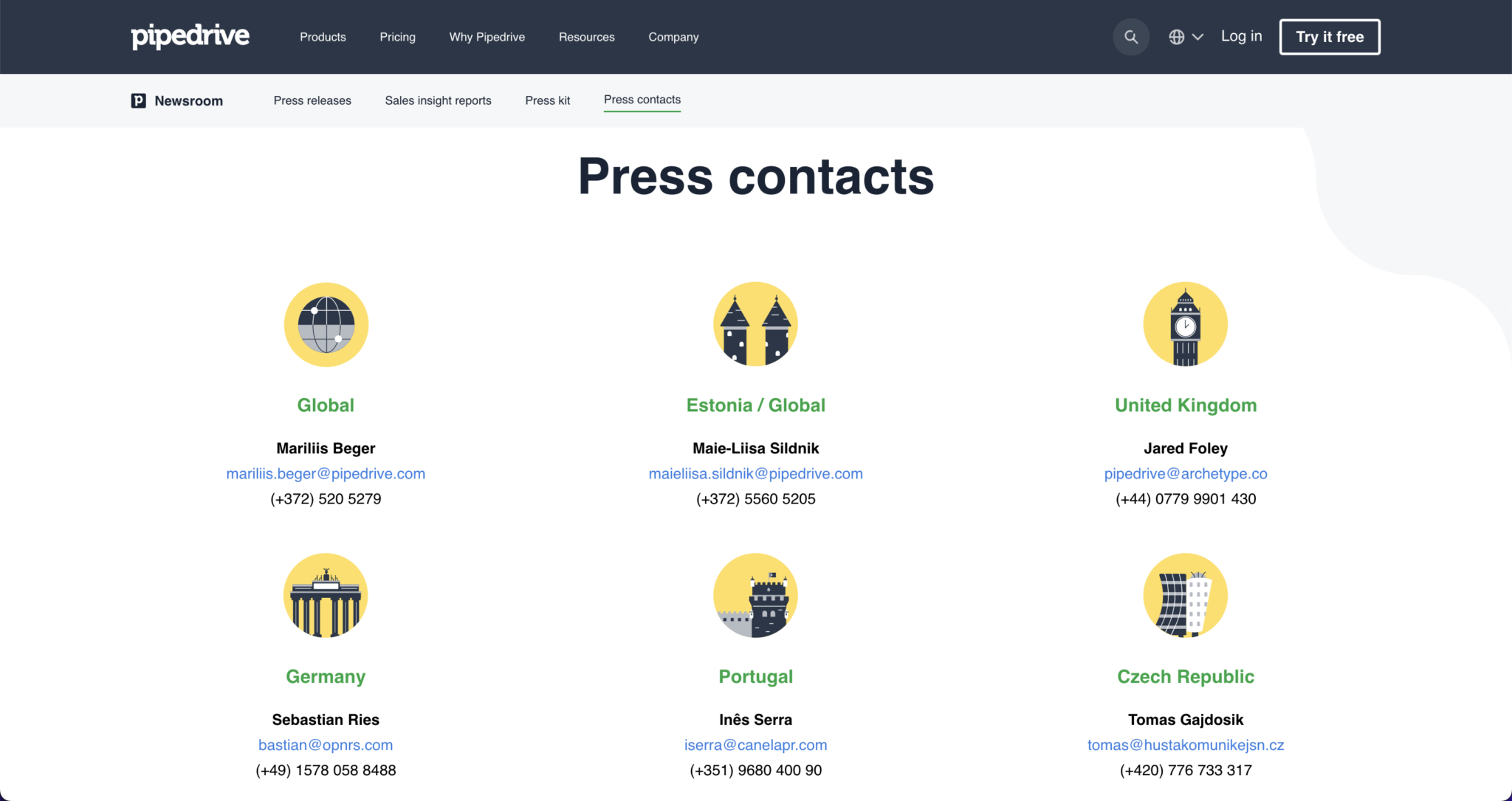Click the Brandenburg Gate icon for Germany
1512x801 pixels.
coord(326,596)
